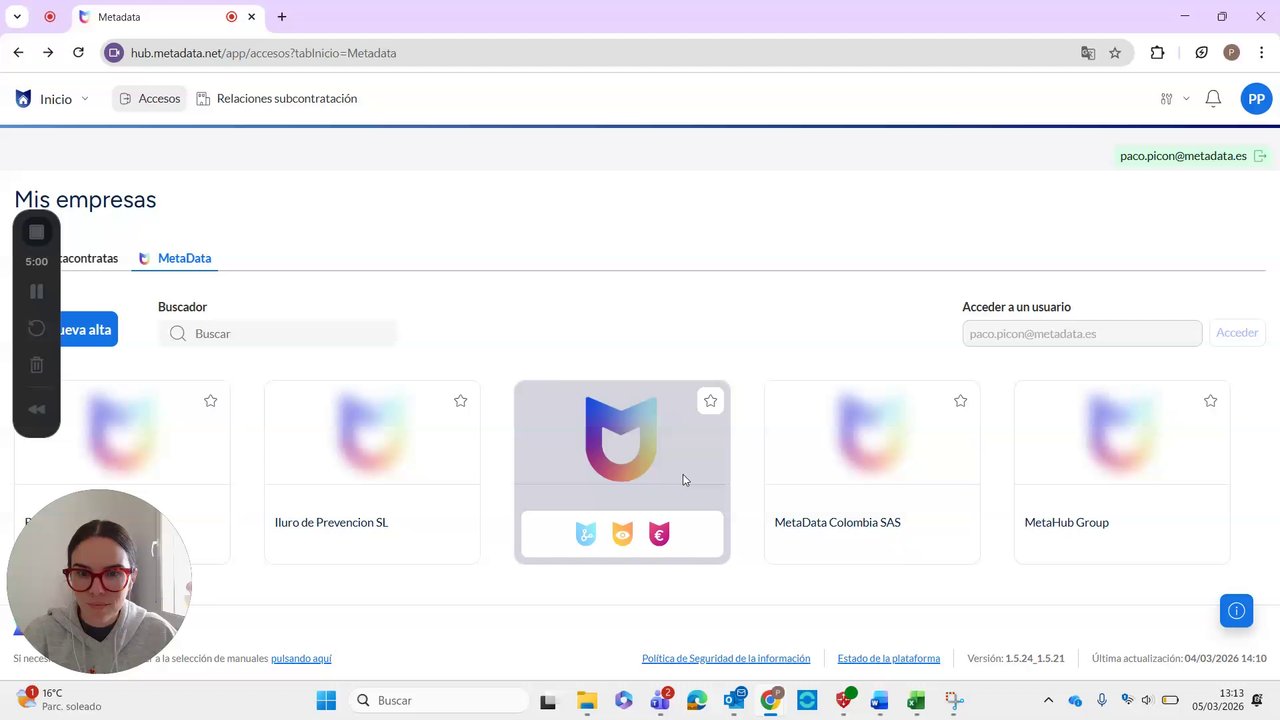
Task: Restart the recording with circular arrow icon
Action: pyautogui.click(x=36, y=328)
